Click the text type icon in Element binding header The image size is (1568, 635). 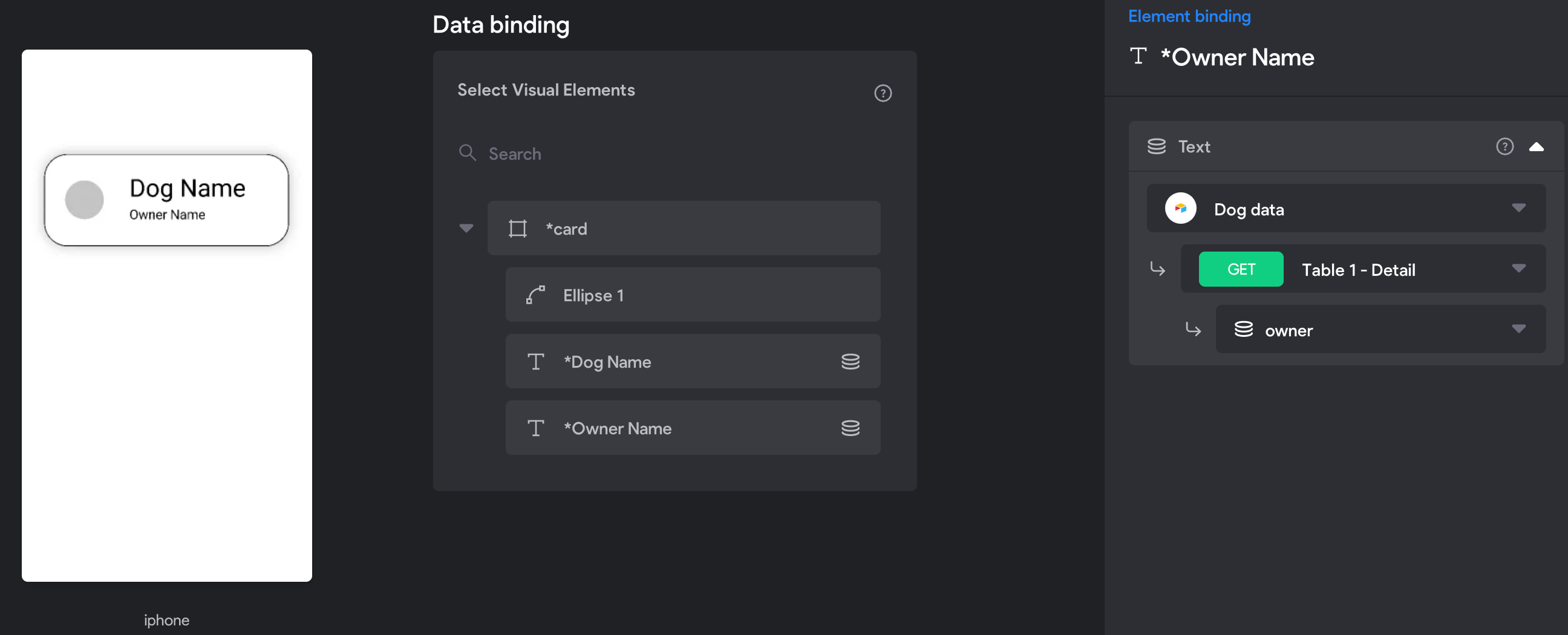[1138, 56]
